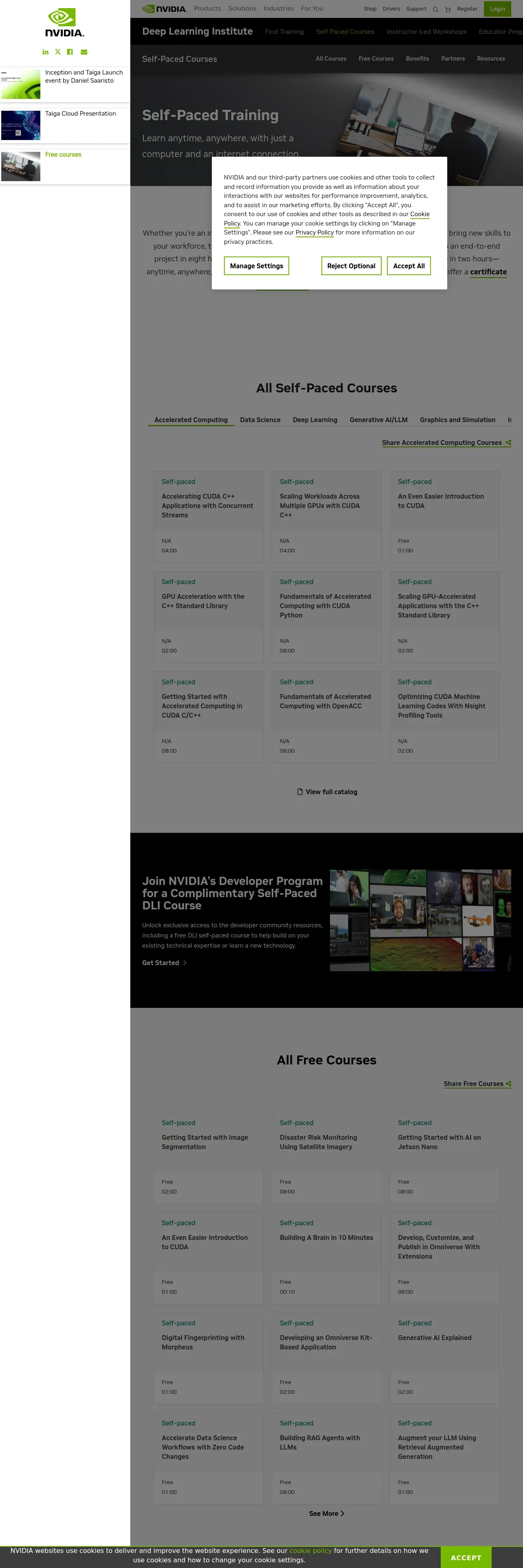The height and width of the screenshot is (1568, 523).
Task: Click the NVIDIA logo in top navigation
Action: (165, 9)
